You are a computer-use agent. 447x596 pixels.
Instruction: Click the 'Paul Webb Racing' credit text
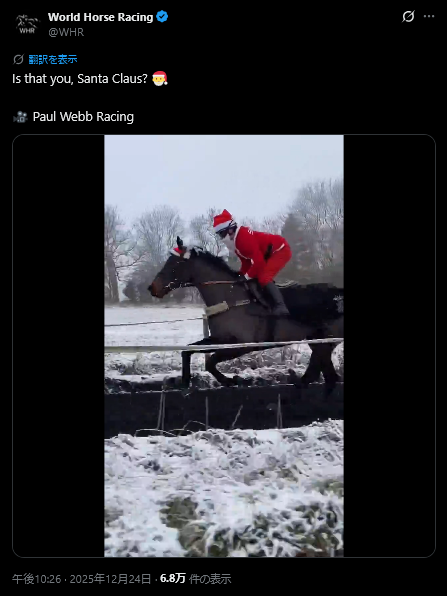point(83,117)
